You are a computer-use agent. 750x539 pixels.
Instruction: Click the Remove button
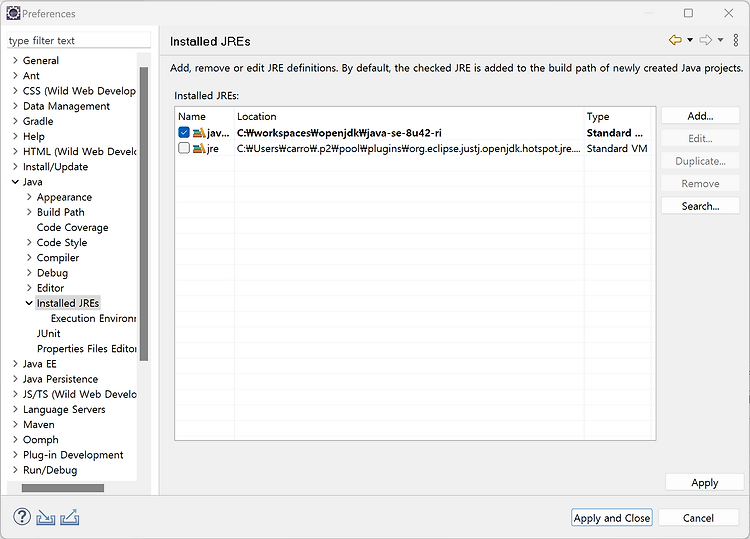tap(700, 184)
